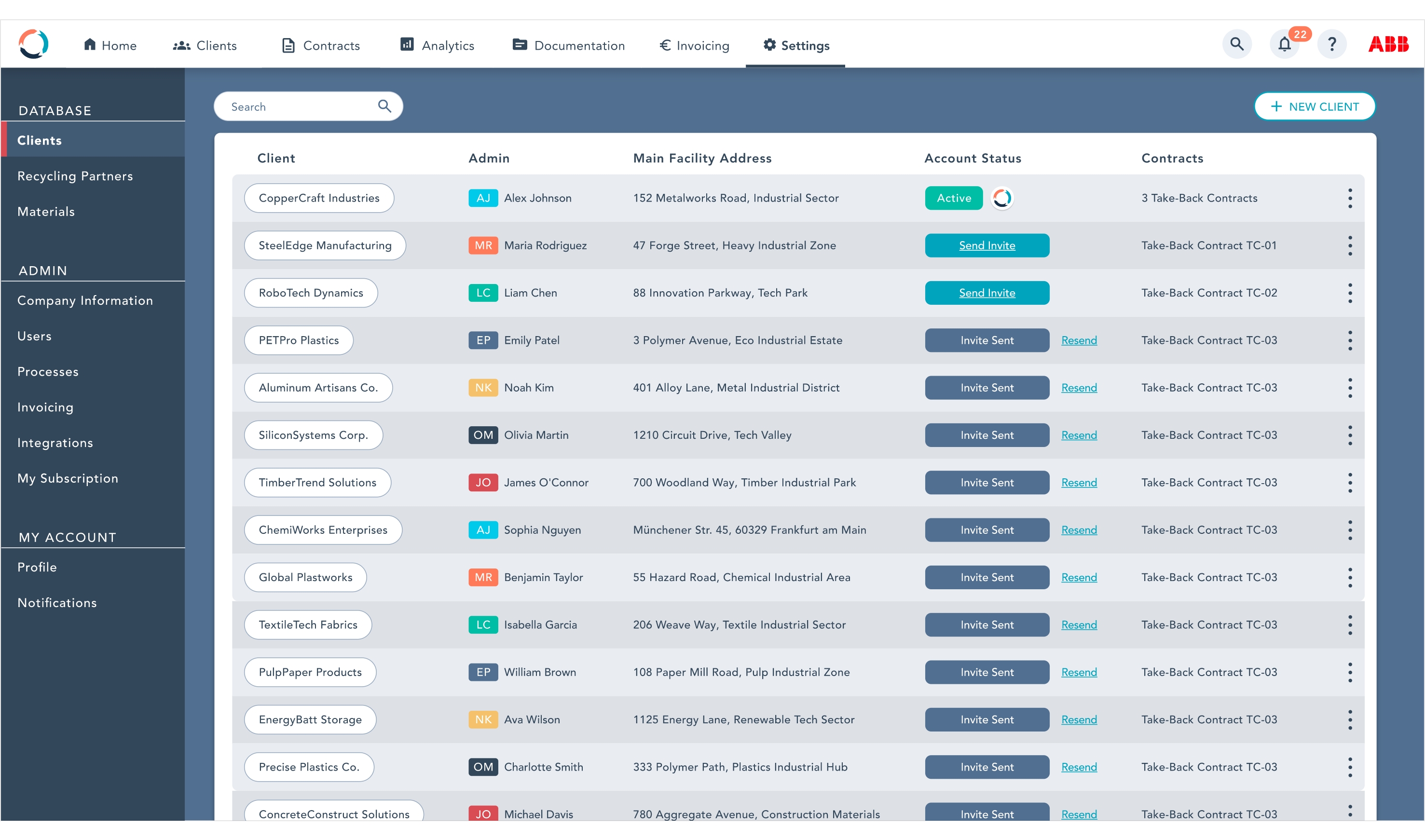Click the AJ avatar badge for Alex Johnson
This screenshot has width=1425, height=840.
482,198
